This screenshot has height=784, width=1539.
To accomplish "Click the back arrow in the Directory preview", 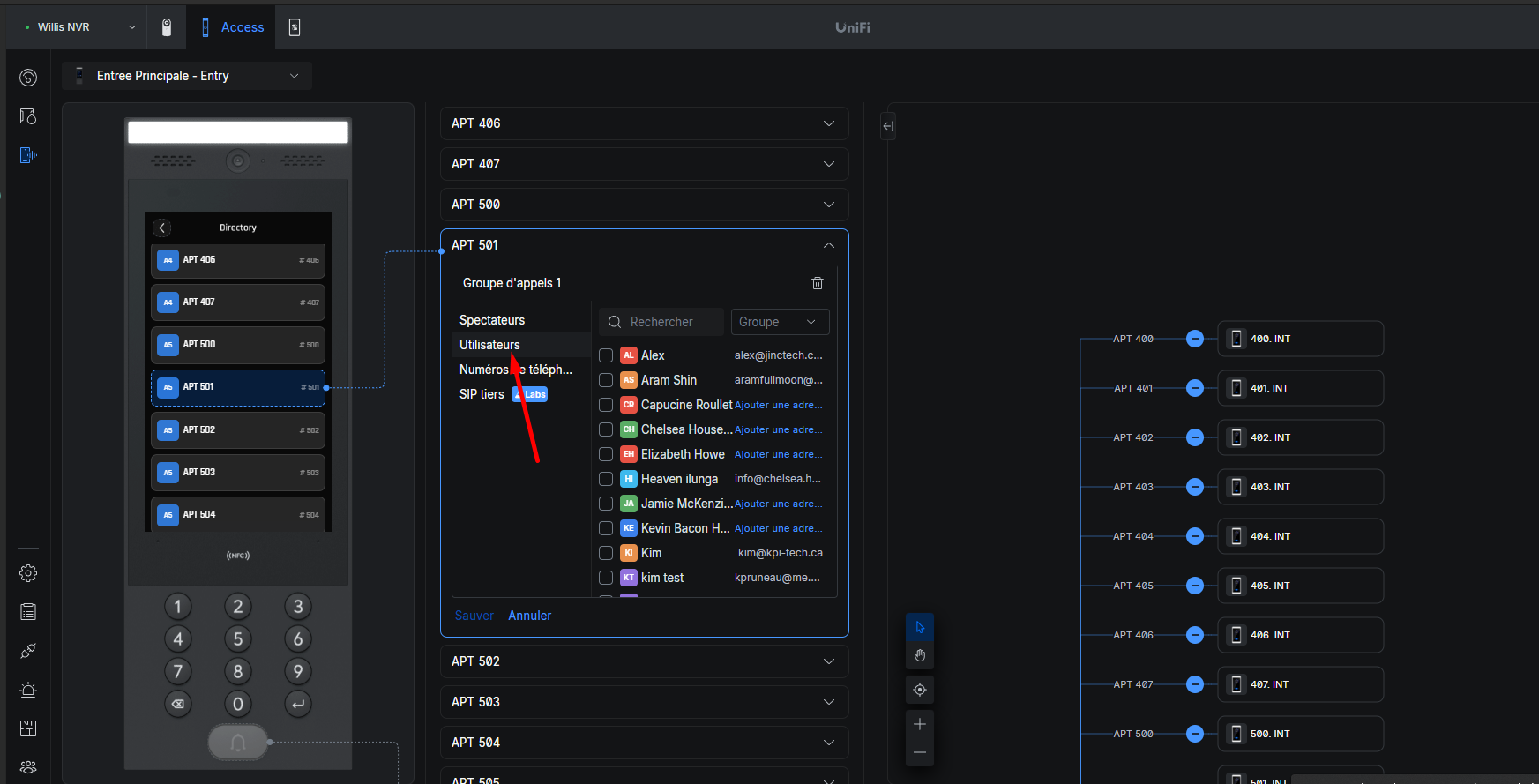I will point(162,228).
